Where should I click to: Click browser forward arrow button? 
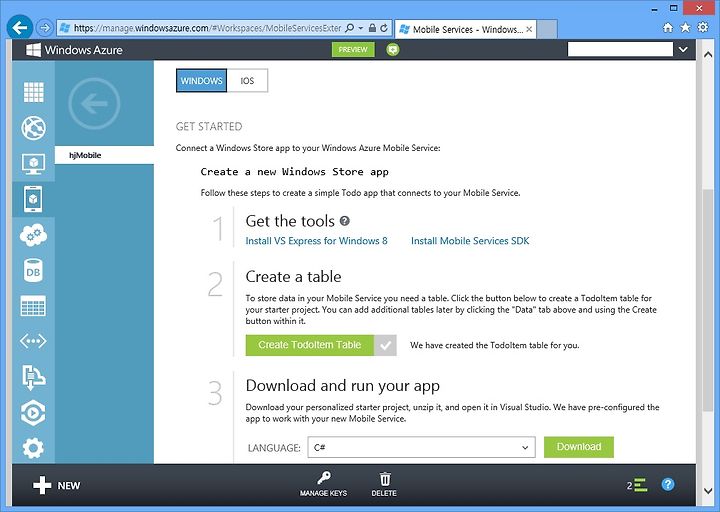click(45, 28)
